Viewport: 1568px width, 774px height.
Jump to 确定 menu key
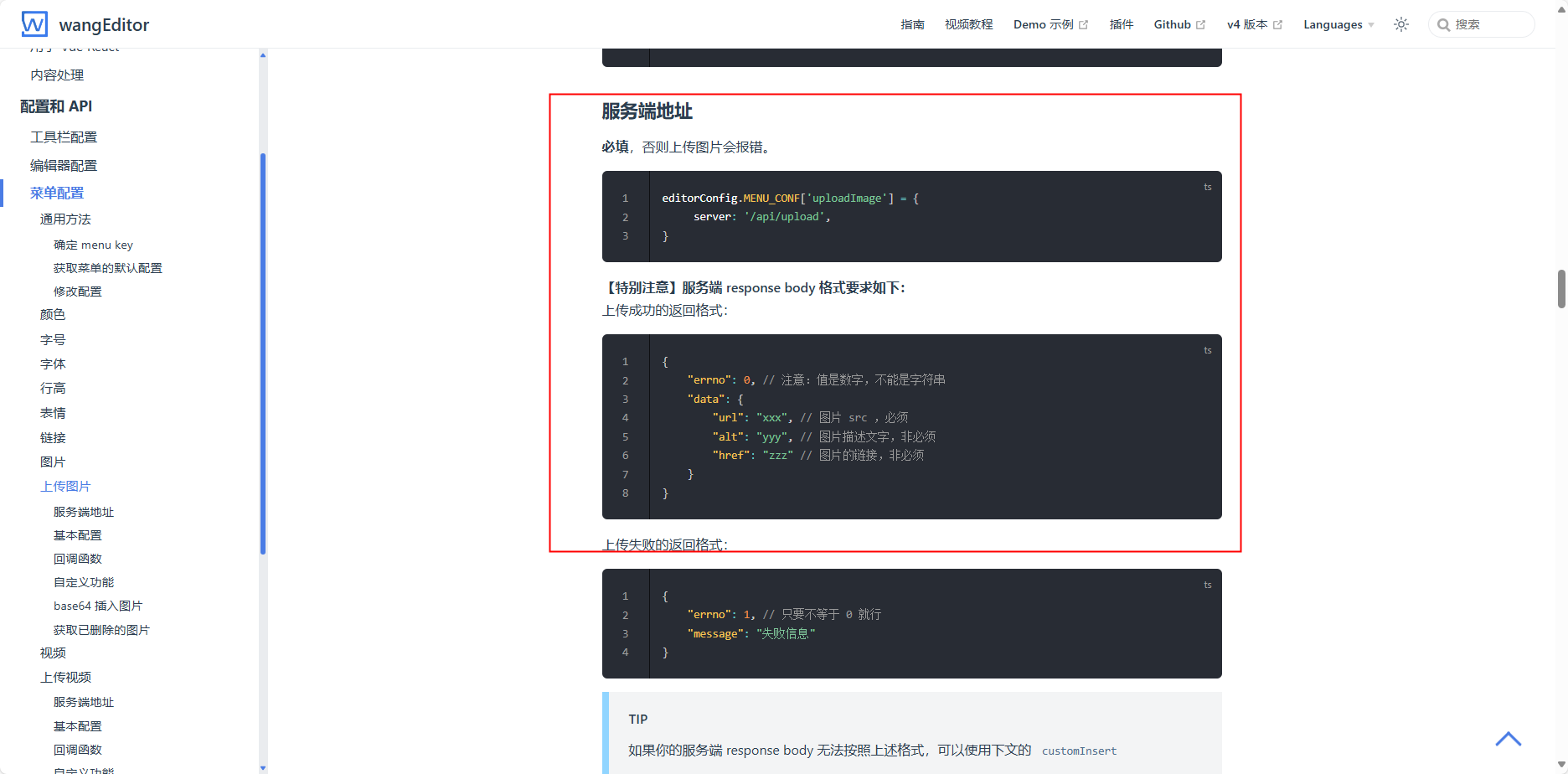(x=93, y=245)
